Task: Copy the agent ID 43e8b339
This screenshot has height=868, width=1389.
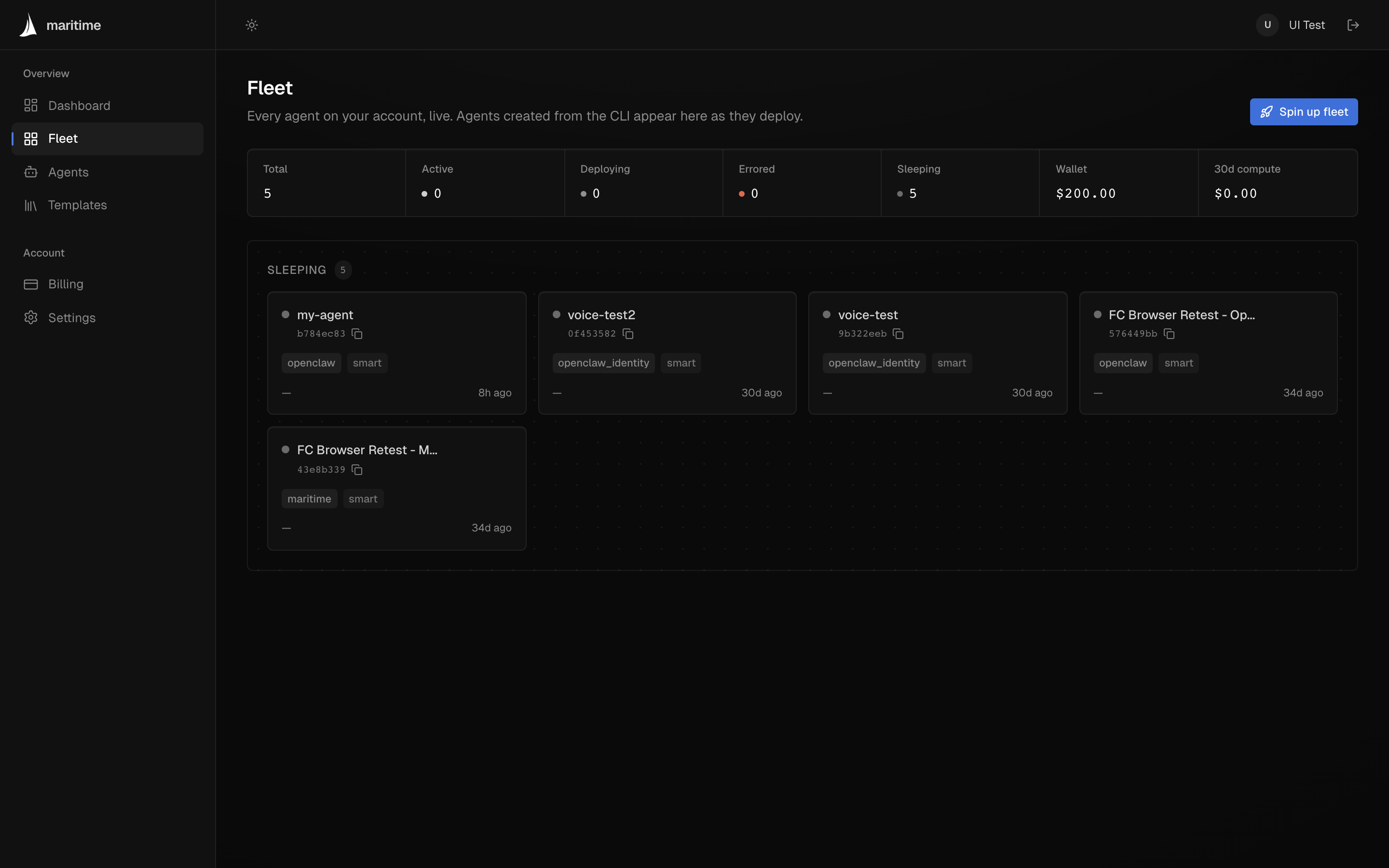Action: (357, 470)
